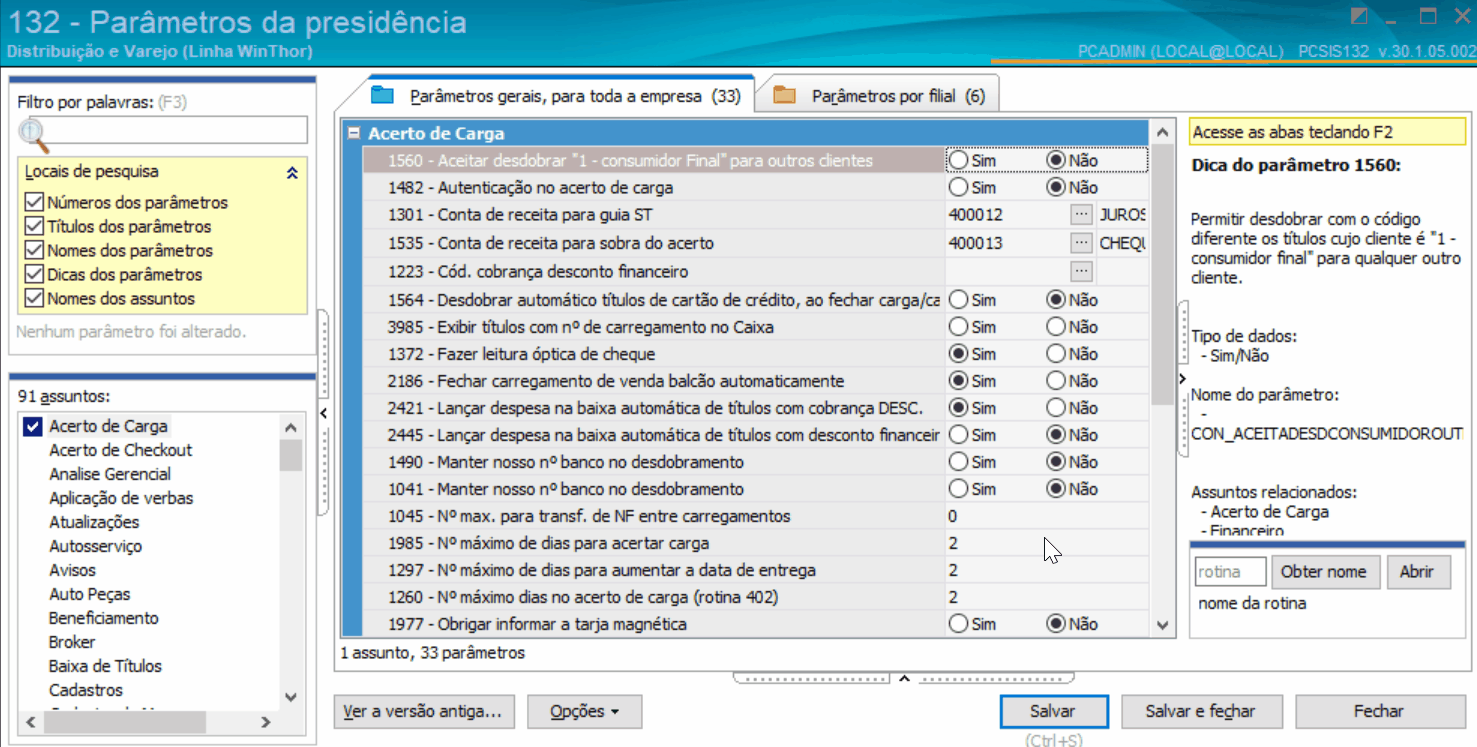The image size is (1477, 747).
Task: Click the Abrir button
Action: pos(1417,572)
